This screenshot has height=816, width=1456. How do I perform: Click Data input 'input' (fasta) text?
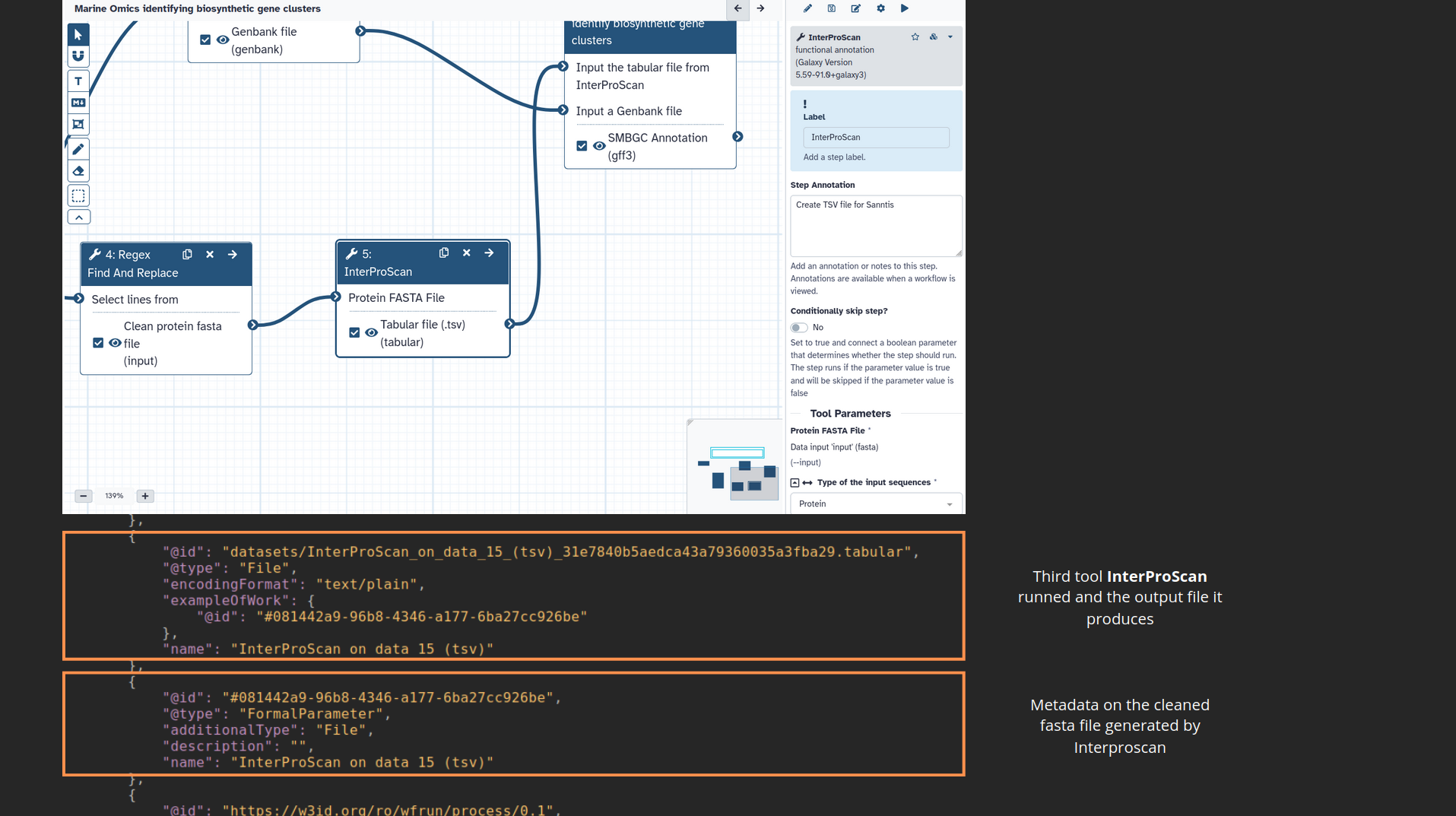[x=834, y=447]
